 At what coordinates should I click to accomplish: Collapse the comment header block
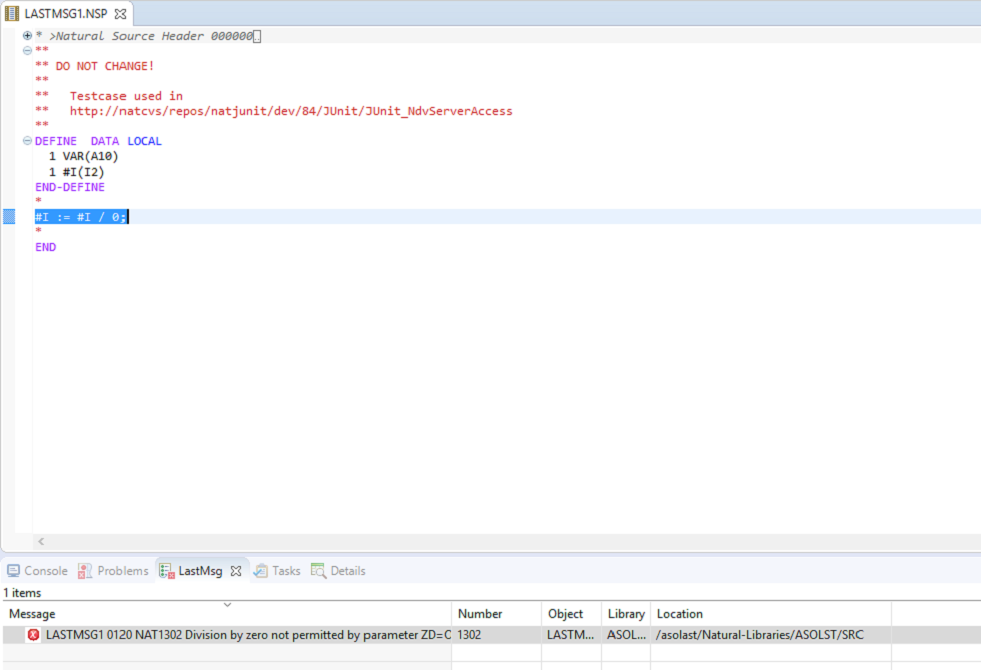[x=26, y=50]
